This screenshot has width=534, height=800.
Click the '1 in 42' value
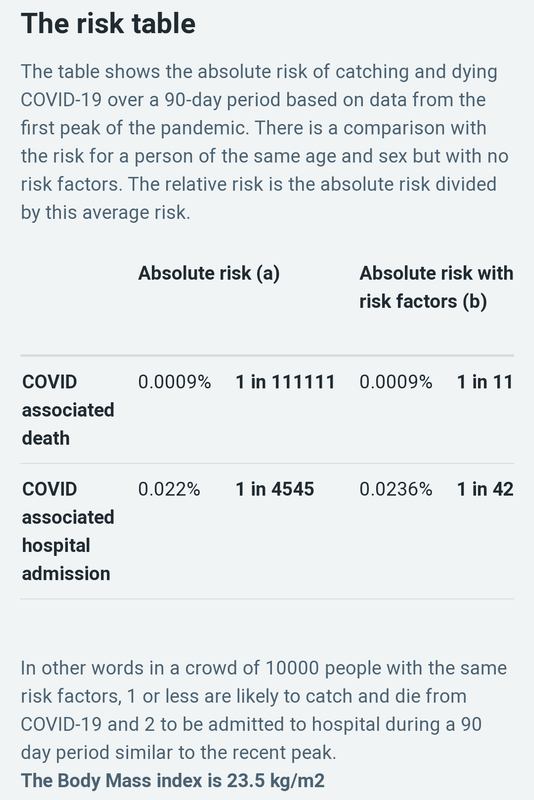485,489
